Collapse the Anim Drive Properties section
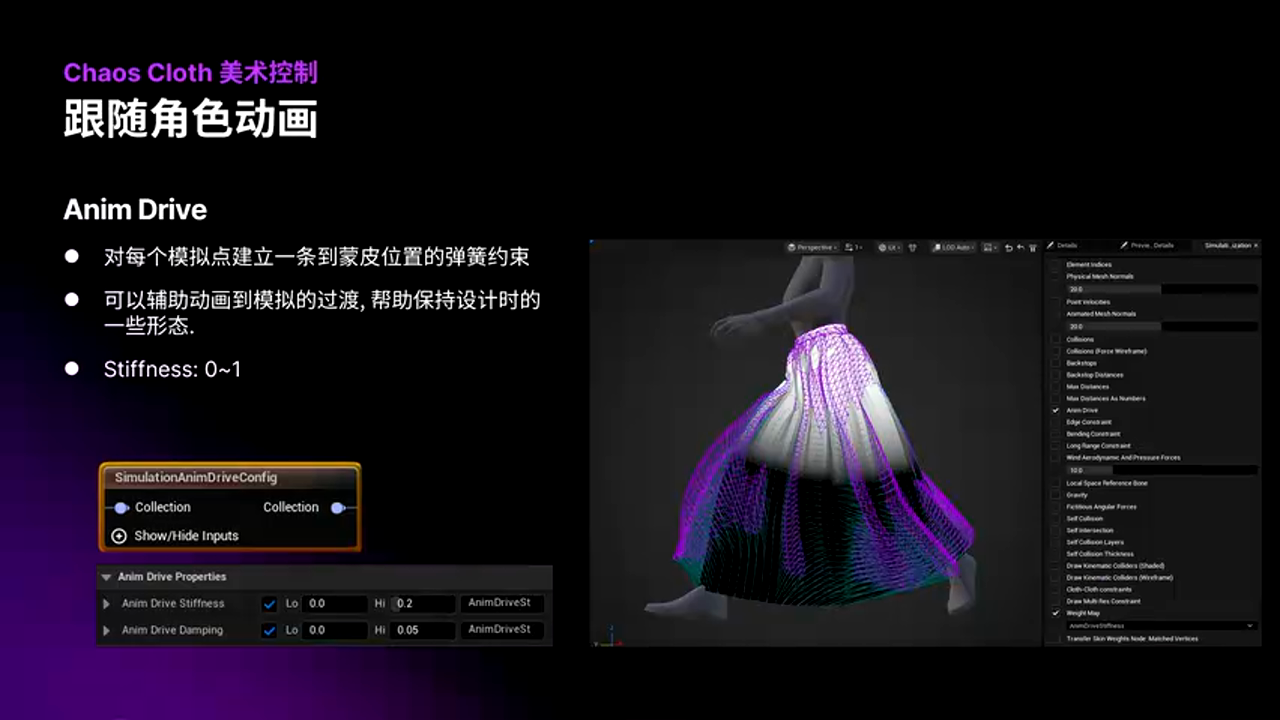 coord(107,577)
